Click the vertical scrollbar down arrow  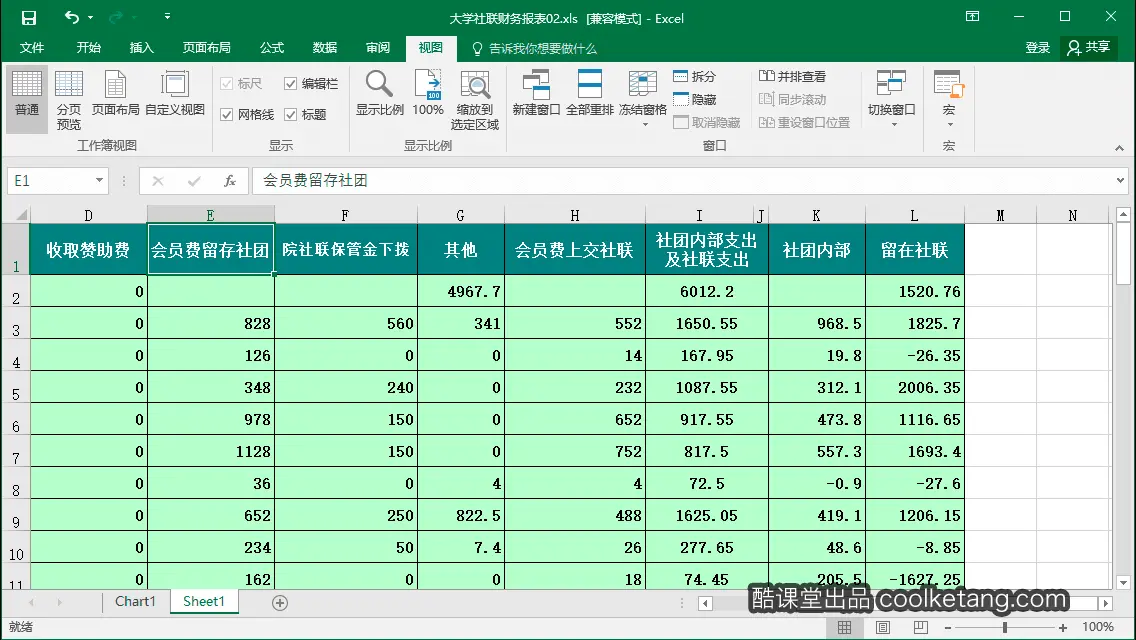[x=1123, y=582]
